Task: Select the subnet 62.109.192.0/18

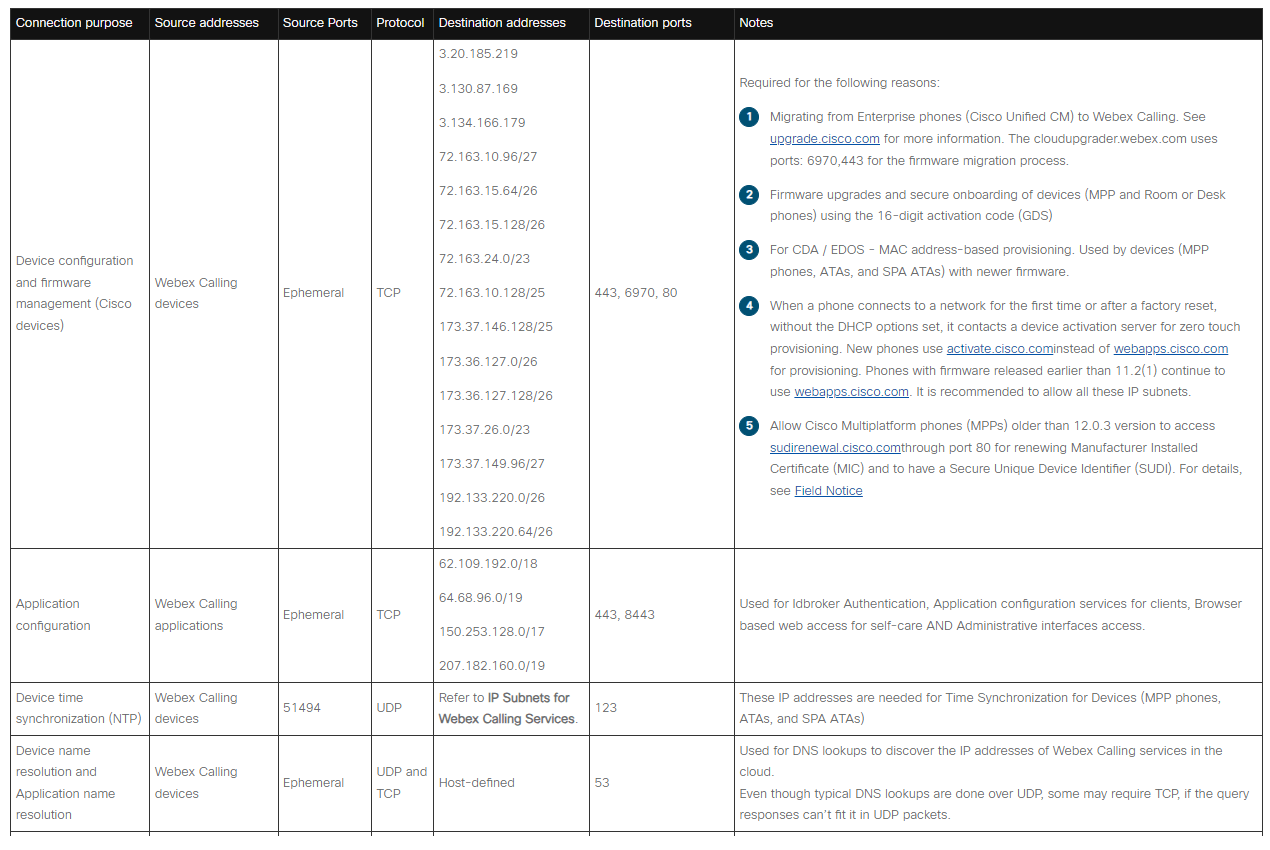Action: tap(488, 564)
